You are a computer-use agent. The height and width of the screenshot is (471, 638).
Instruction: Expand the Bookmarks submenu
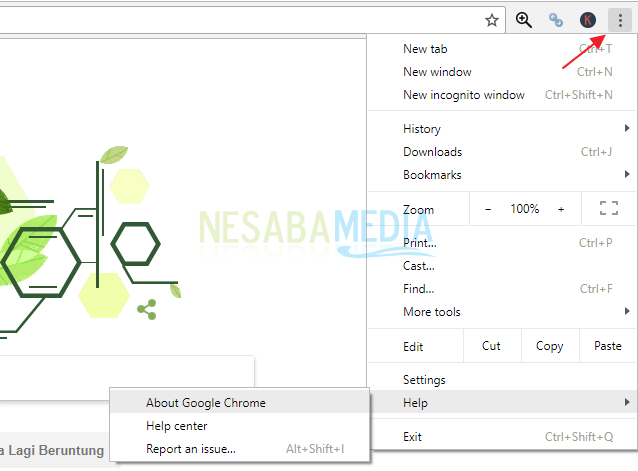[x=503, y=175]
